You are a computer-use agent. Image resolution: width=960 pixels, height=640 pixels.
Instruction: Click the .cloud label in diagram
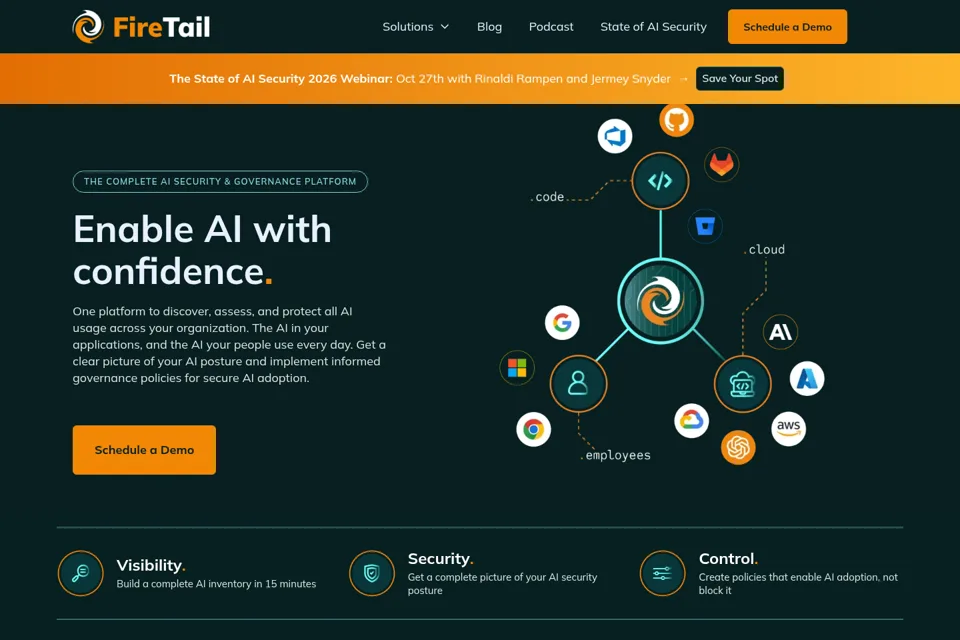pyautogui.click(x=764, y=250)
